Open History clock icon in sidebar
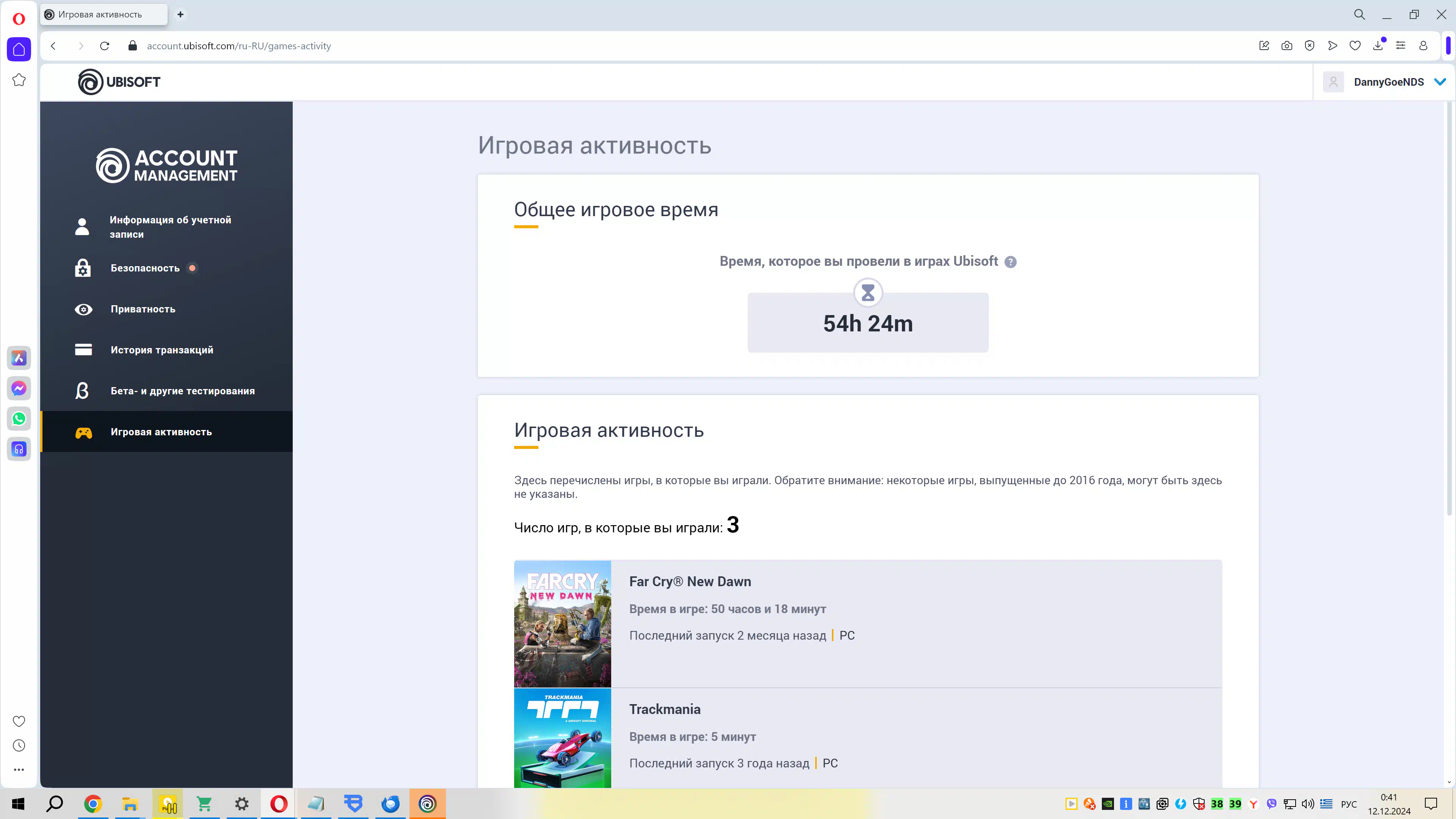This screenshot has width=1456, height=819. [x=19, y=745]
